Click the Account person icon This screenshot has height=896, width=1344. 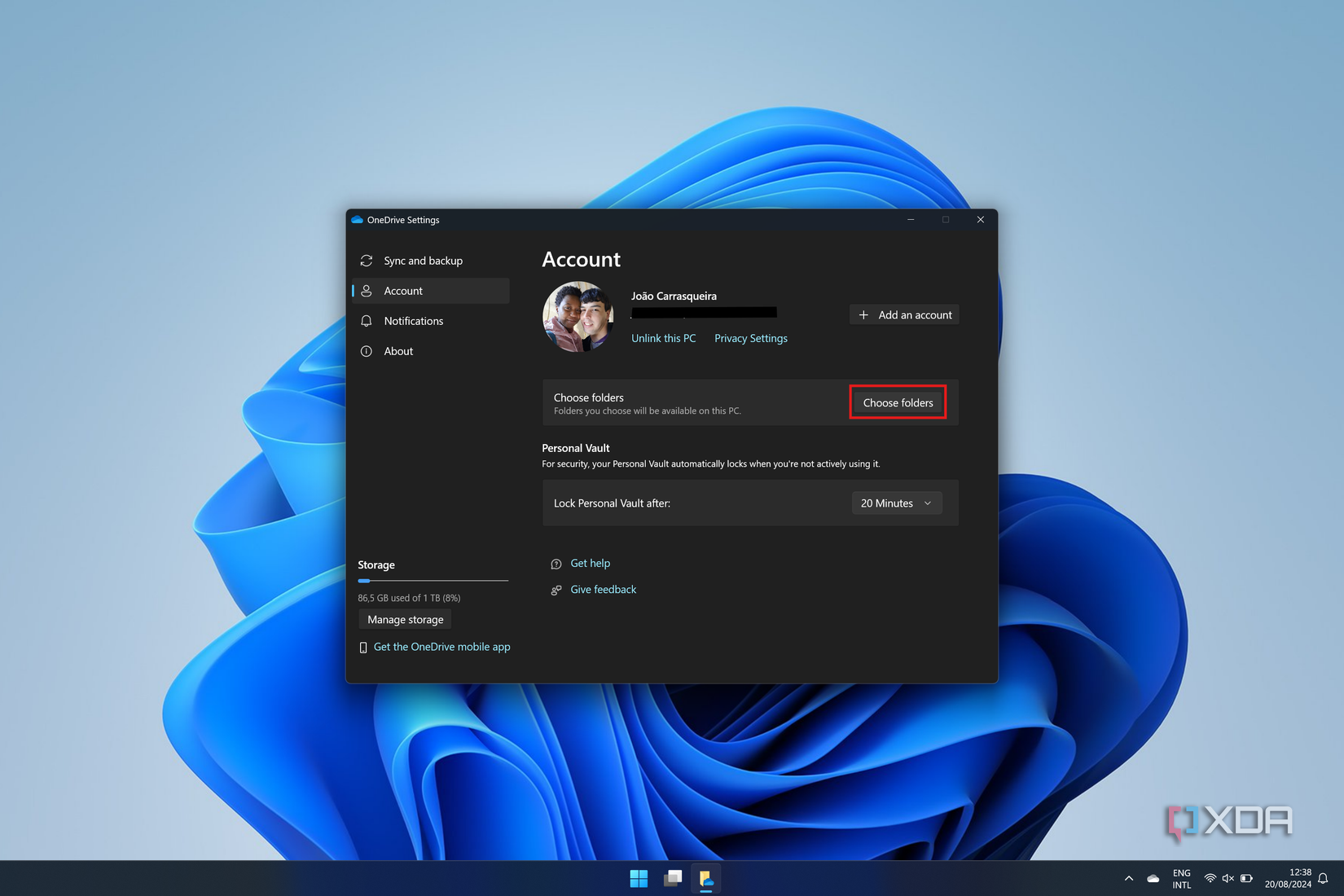[x=367, y=291]
